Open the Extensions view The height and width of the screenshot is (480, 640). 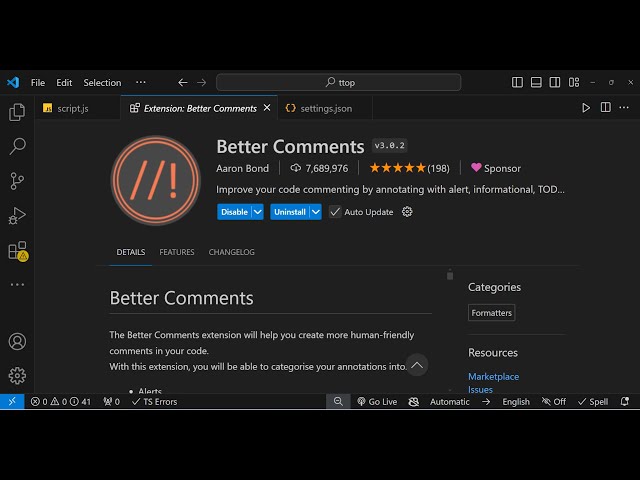17,251
